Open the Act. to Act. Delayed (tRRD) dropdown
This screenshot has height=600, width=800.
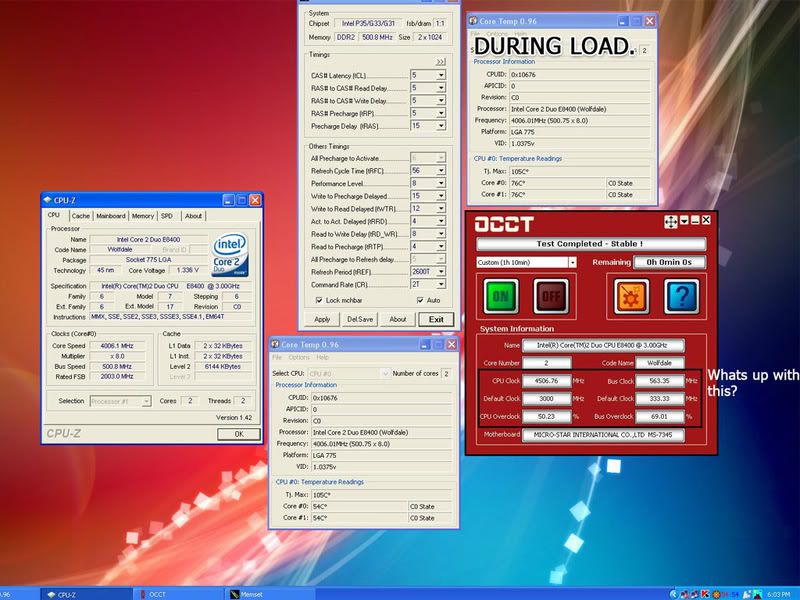point(441,221)
